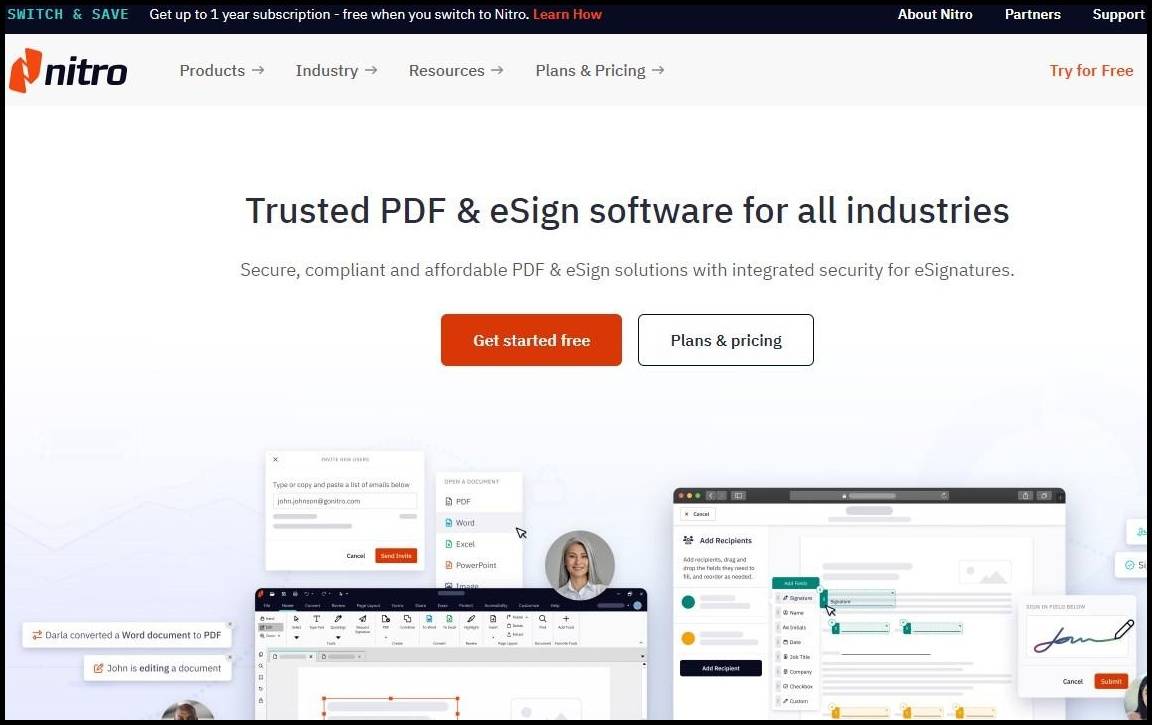Click the Nitro logo
This screenshot has width=1152, height=725.
(66, 70)
